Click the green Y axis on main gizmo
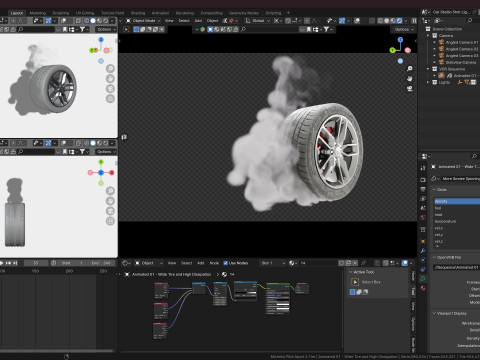This screenshot has width=480, height=360. (393, 50)
